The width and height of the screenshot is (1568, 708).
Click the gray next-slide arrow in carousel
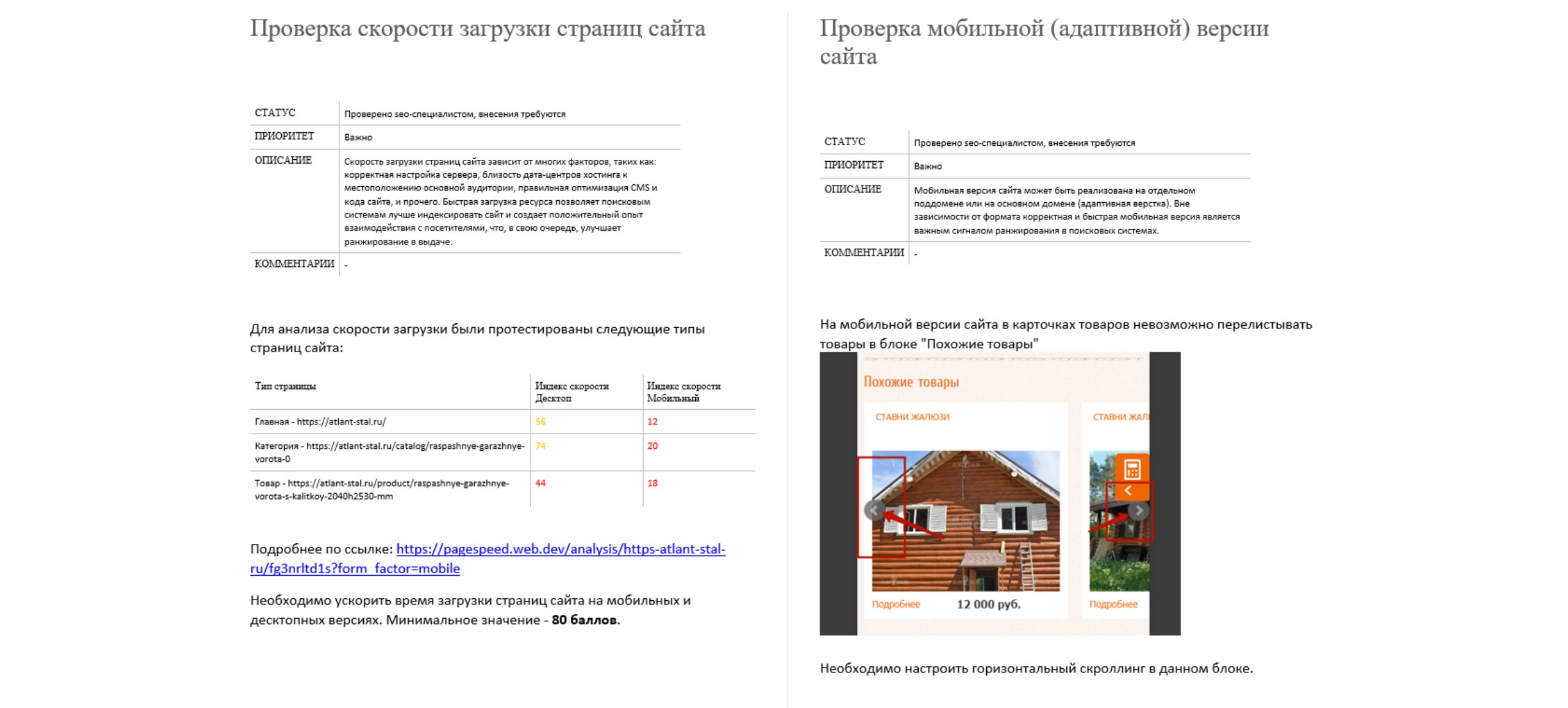(1138, 510)
